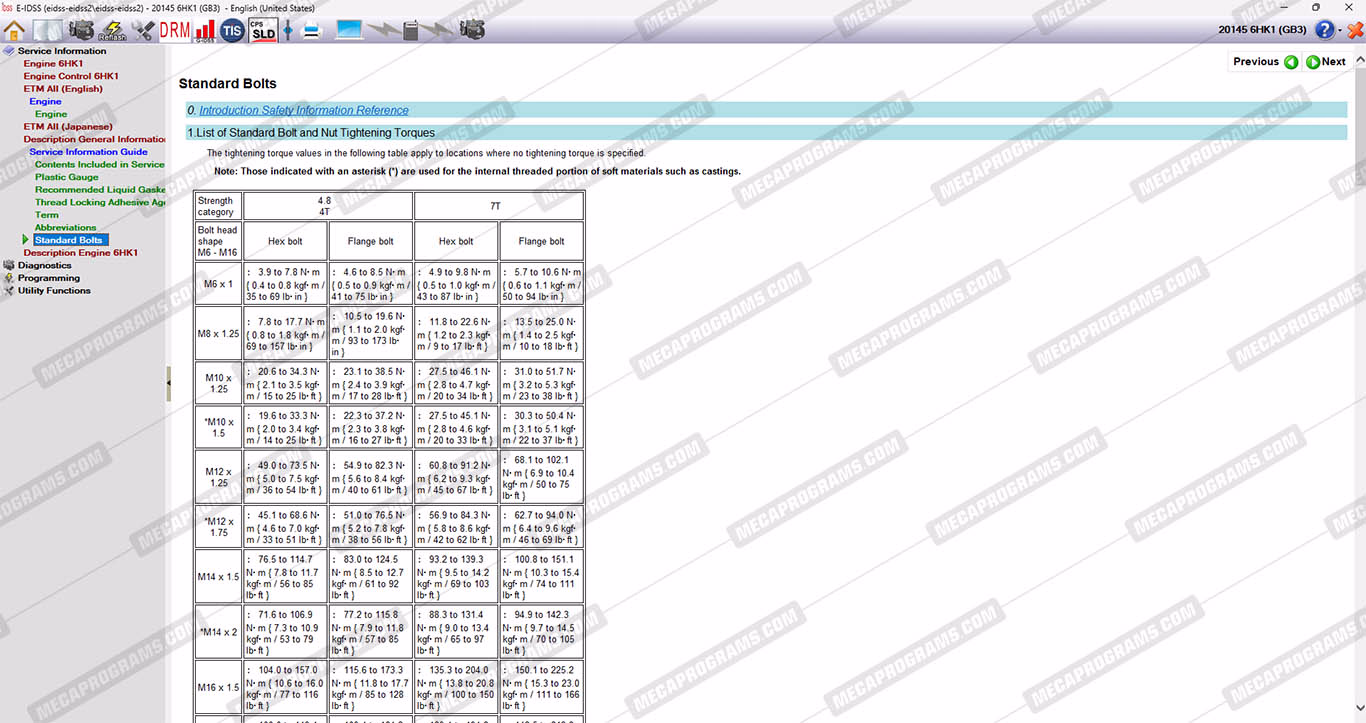Click the blue Help question mark icon
1366x723 pixels.
point(1324,30)
